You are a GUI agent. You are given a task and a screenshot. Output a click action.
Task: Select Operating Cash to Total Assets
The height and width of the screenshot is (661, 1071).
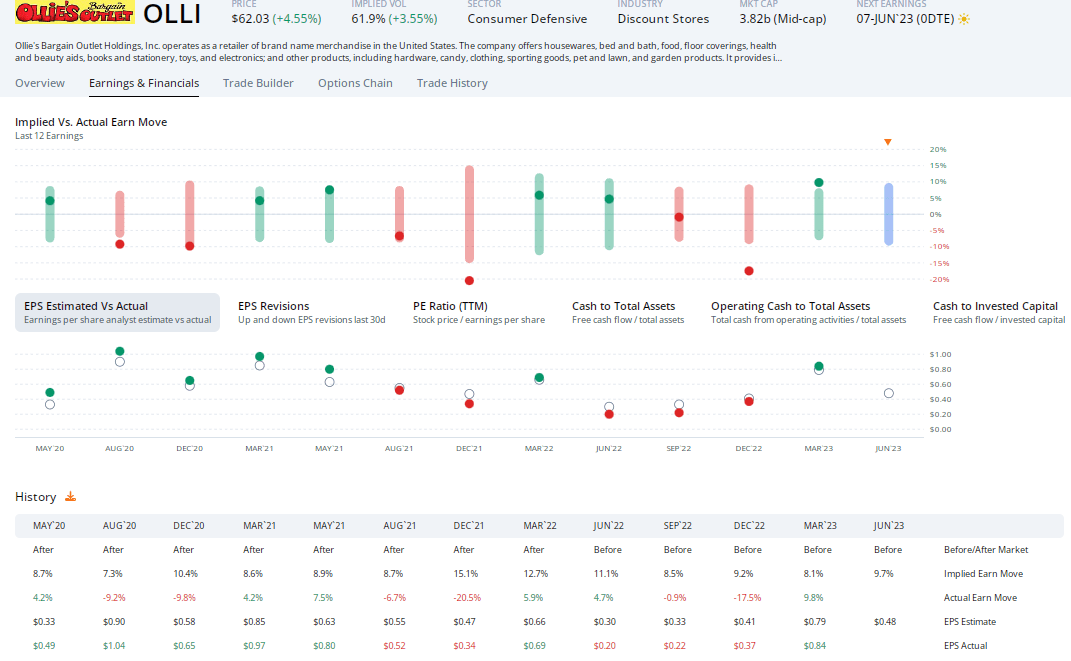[x=808, y=312]
